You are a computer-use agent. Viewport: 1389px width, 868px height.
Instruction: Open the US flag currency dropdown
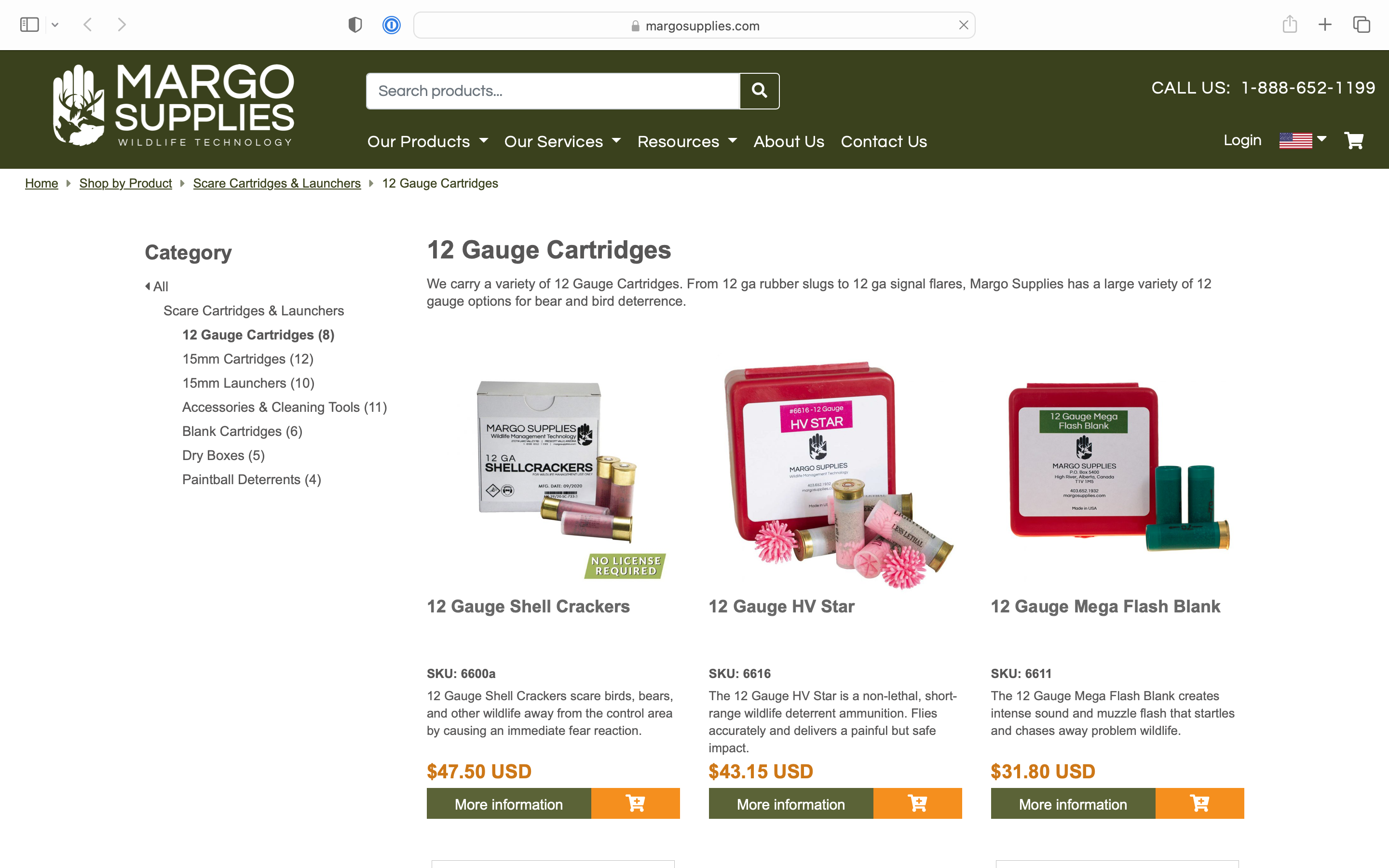(1302, 141)
